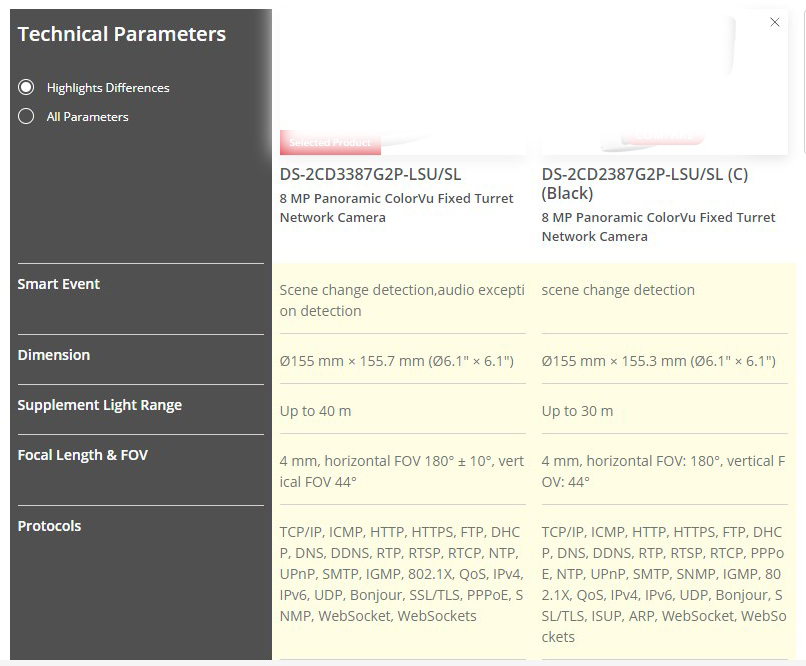Click the 155.3 mm dimension value
This screenshot has width=806, height=666.
658,361
